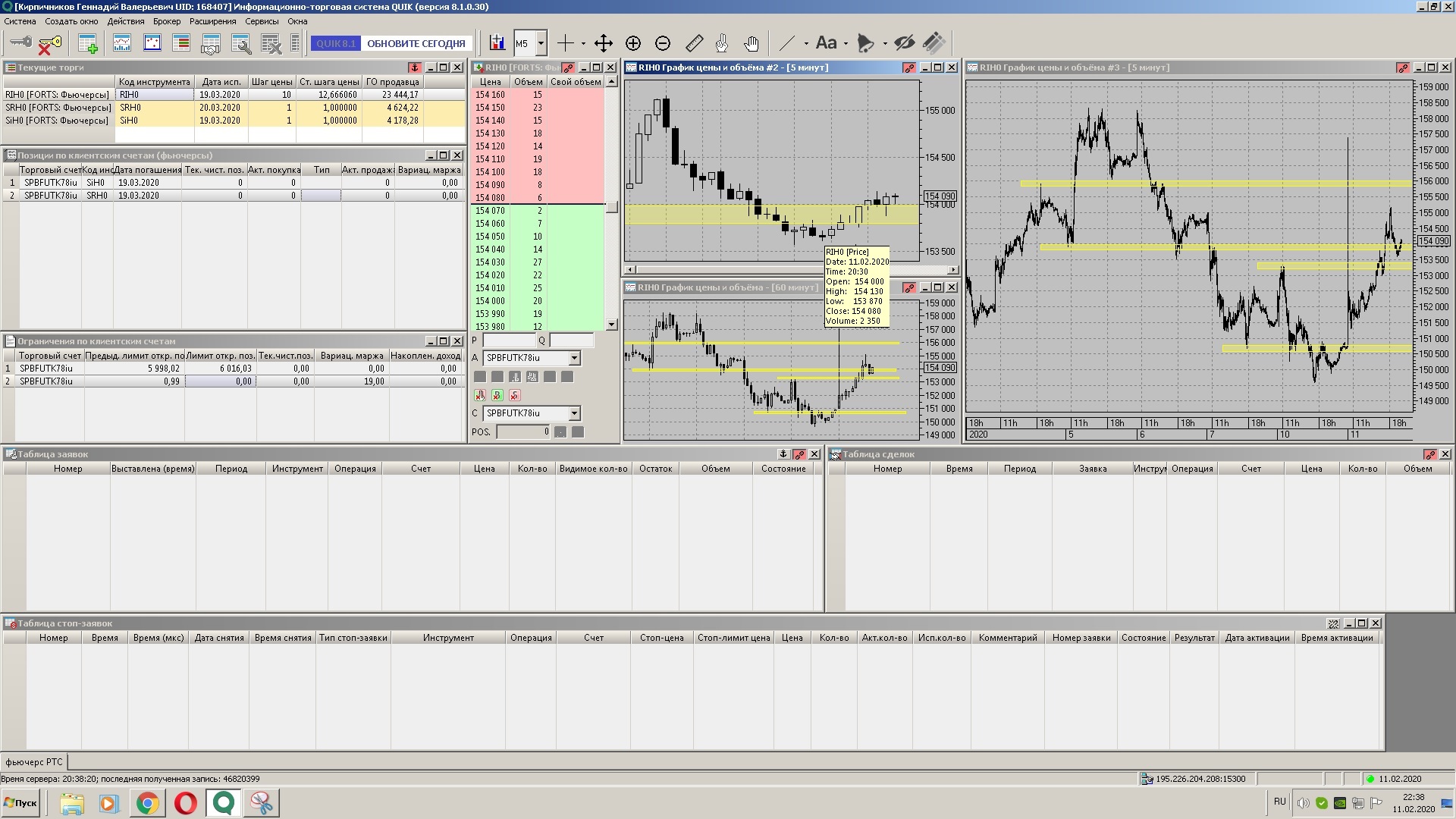Click the Aa text label tool

tap(826, 43)
